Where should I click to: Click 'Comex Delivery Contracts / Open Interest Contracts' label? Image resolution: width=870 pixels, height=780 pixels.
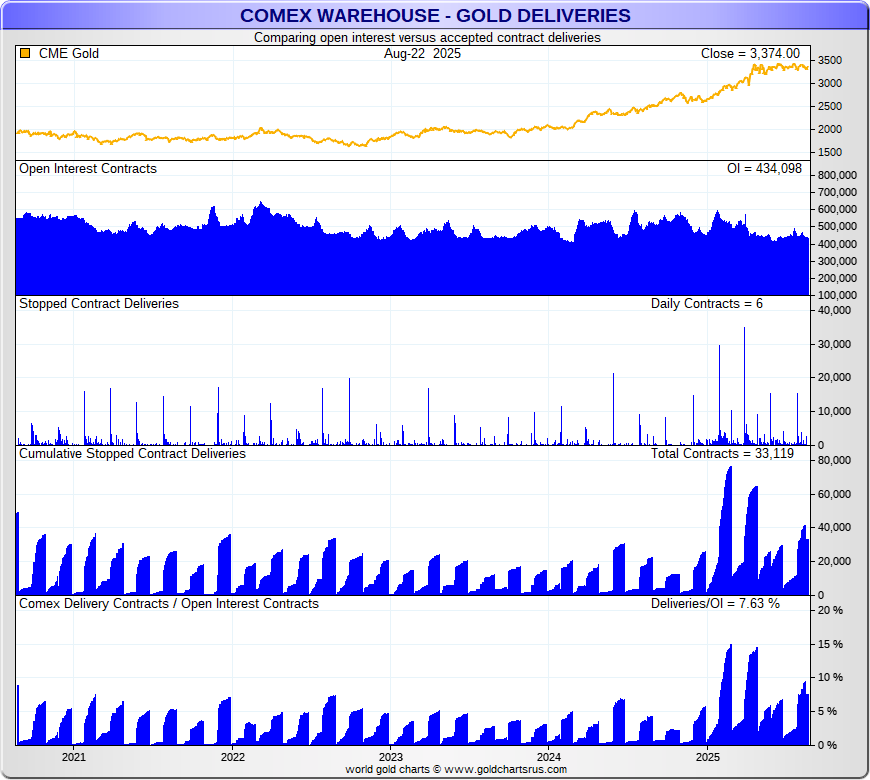click(169, 604)
